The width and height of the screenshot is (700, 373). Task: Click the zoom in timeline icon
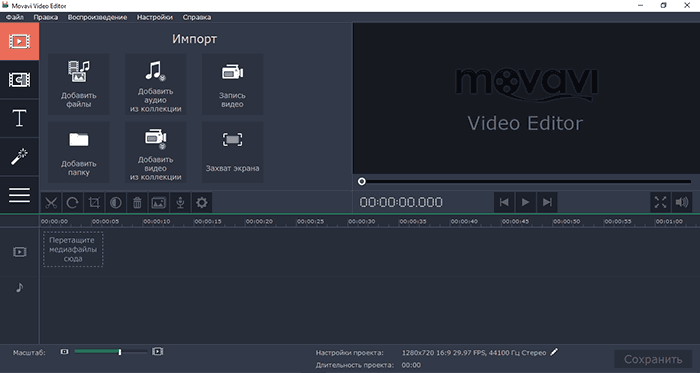click(x=158, y=352)
